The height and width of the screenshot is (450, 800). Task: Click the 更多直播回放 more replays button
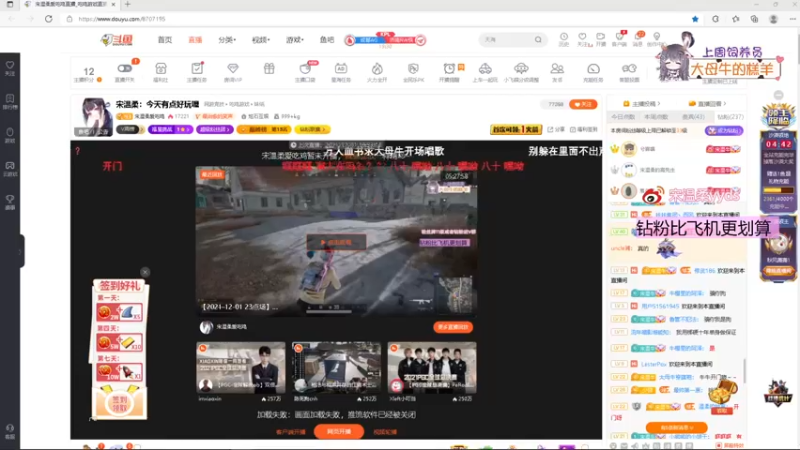[x=453, y=327]
